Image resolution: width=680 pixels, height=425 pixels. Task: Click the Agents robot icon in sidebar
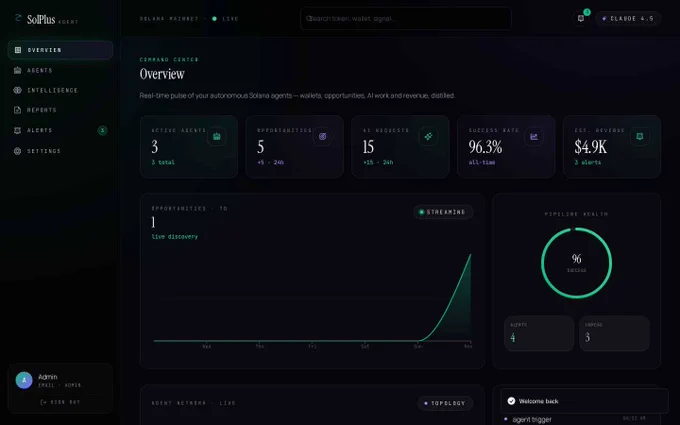(x=17, y=70)
